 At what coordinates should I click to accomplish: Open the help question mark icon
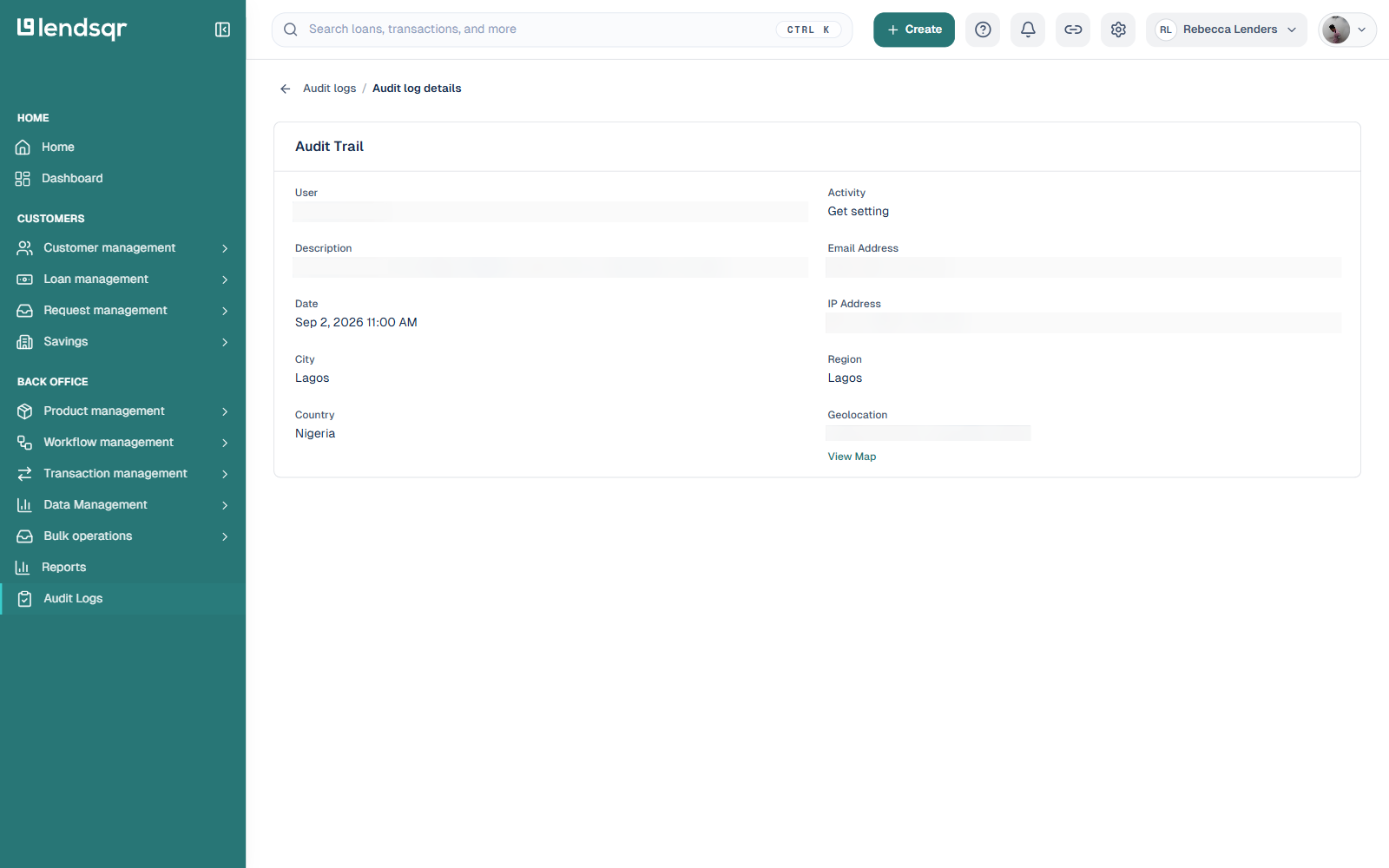983,30
